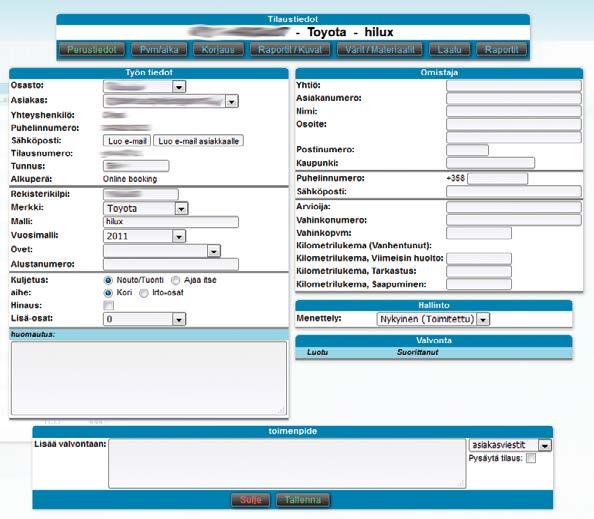Click into the huomautus text area
Screen dimensions: 594x519
tap(149, 378)
